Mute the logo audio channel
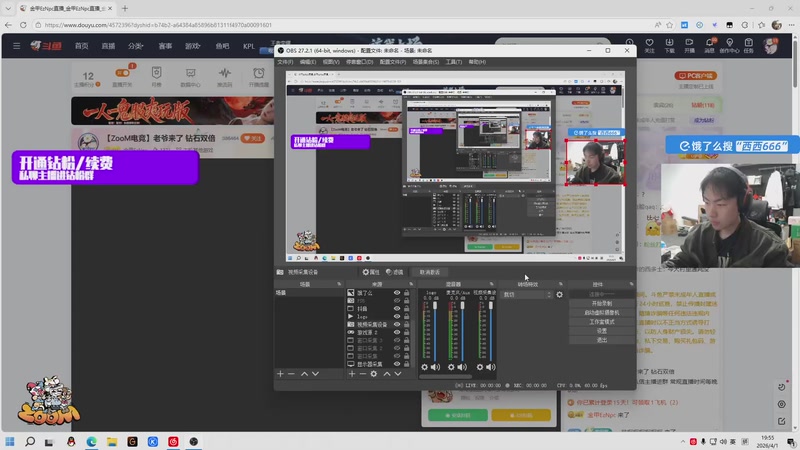This screenshot has height=450, width=800. tap(436, 367)
